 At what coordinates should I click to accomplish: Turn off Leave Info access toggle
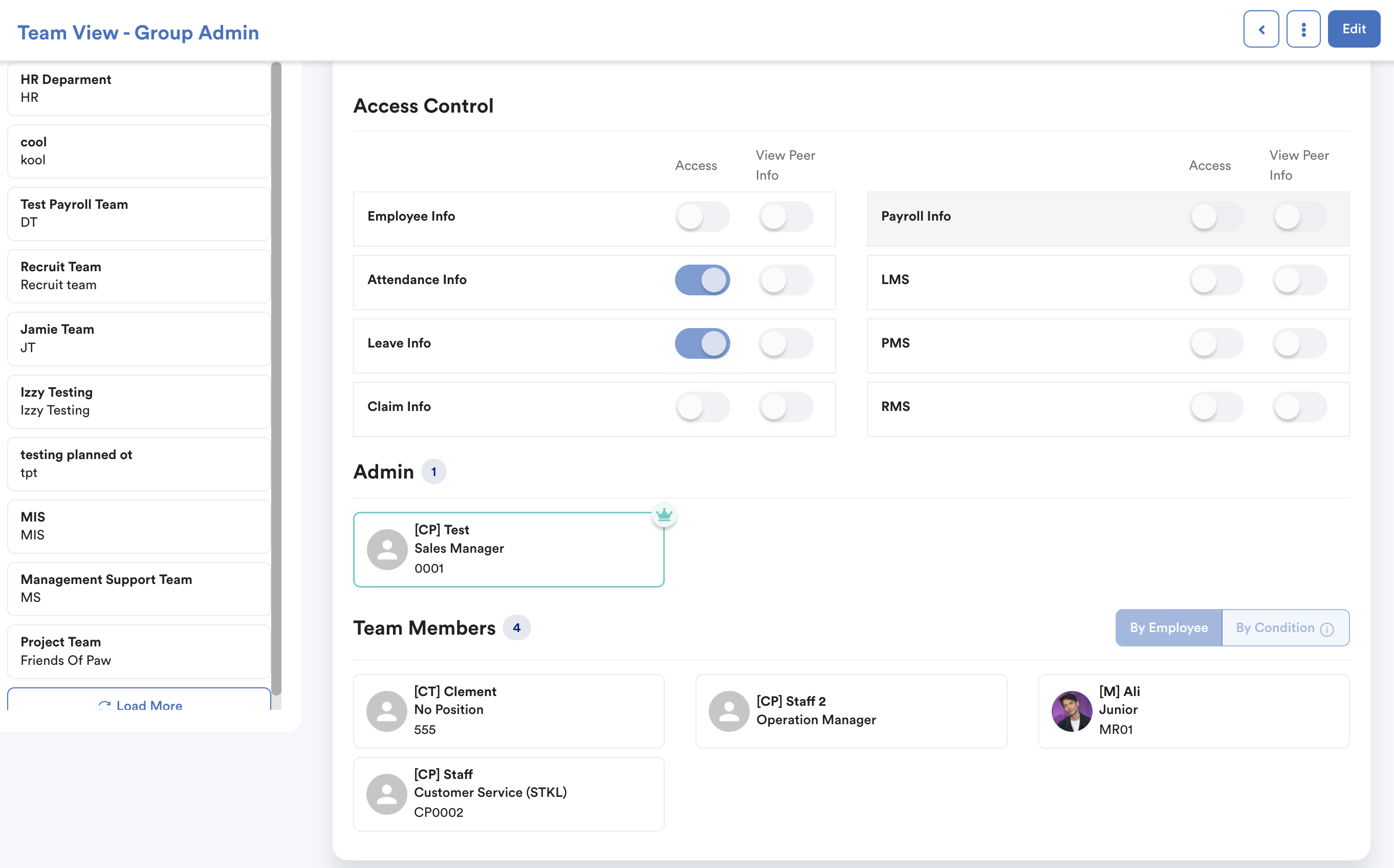(702, 343)
